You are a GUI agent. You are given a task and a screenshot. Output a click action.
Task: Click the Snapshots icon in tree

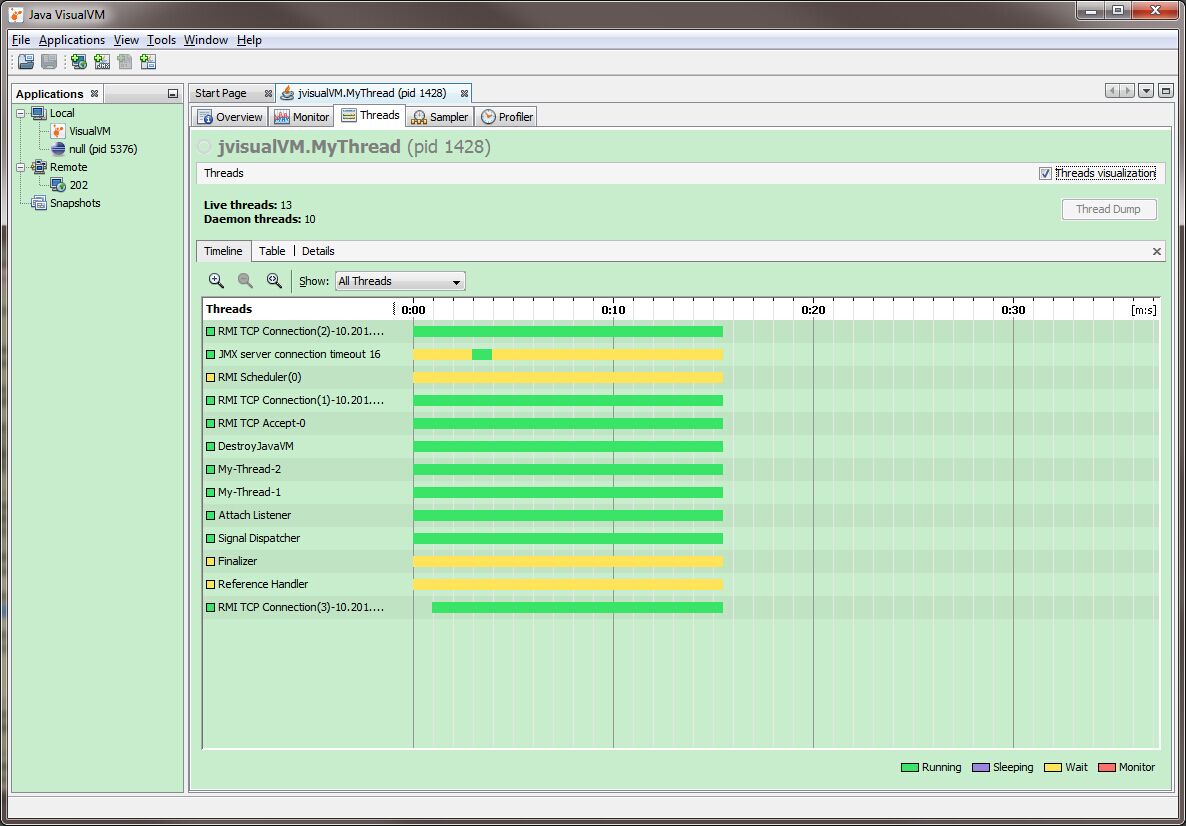coord(39,203)
